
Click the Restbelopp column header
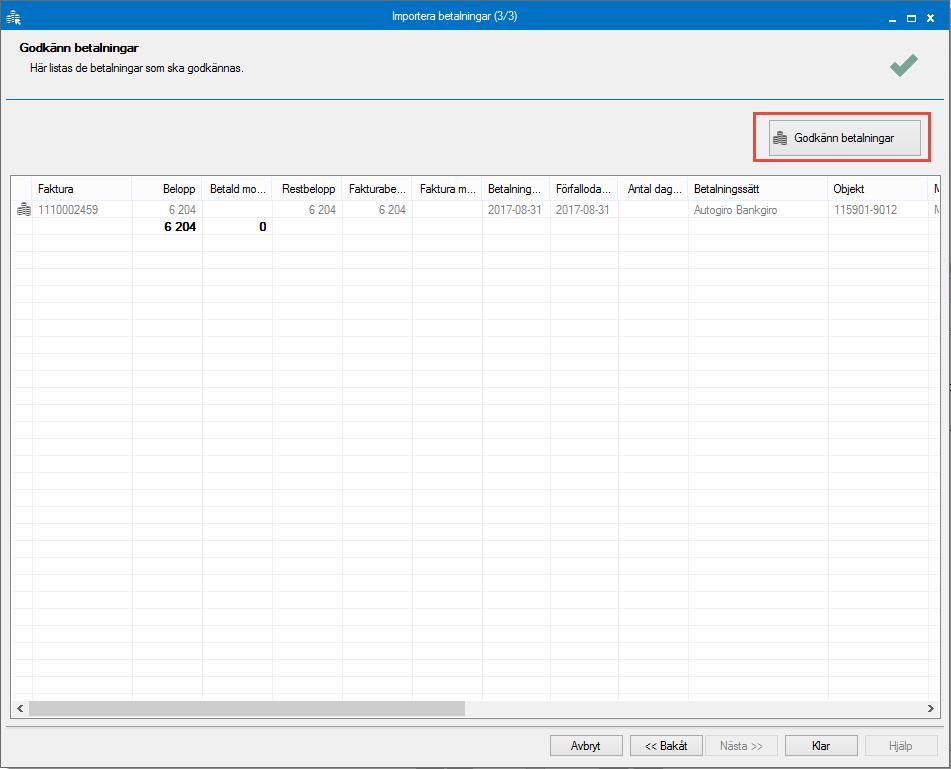pyautogui.click(x=307, y=189)
